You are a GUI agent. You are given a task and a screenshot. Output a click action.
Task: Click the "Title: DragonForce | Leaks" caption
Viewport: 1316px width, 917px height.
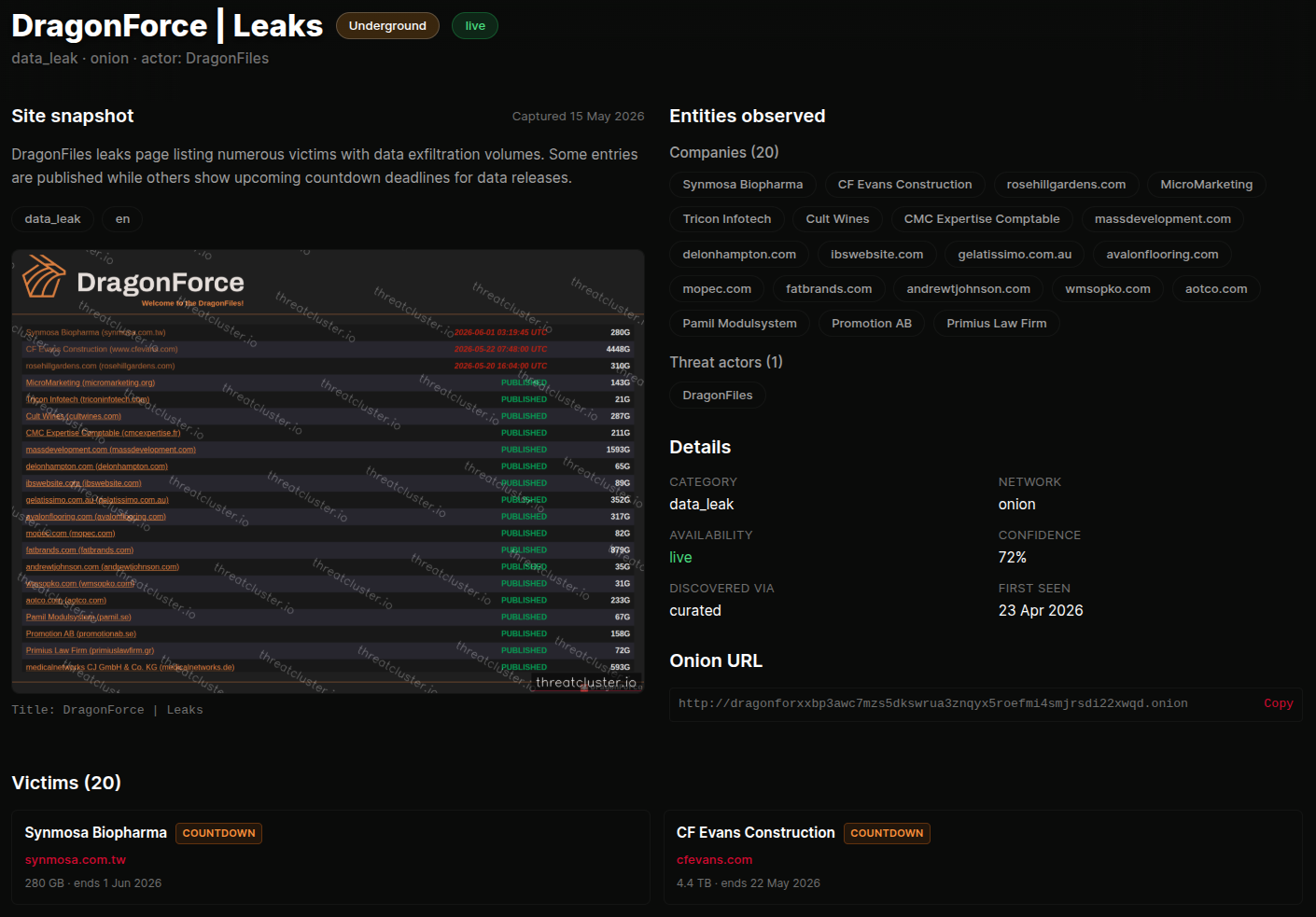coord(107,710)
